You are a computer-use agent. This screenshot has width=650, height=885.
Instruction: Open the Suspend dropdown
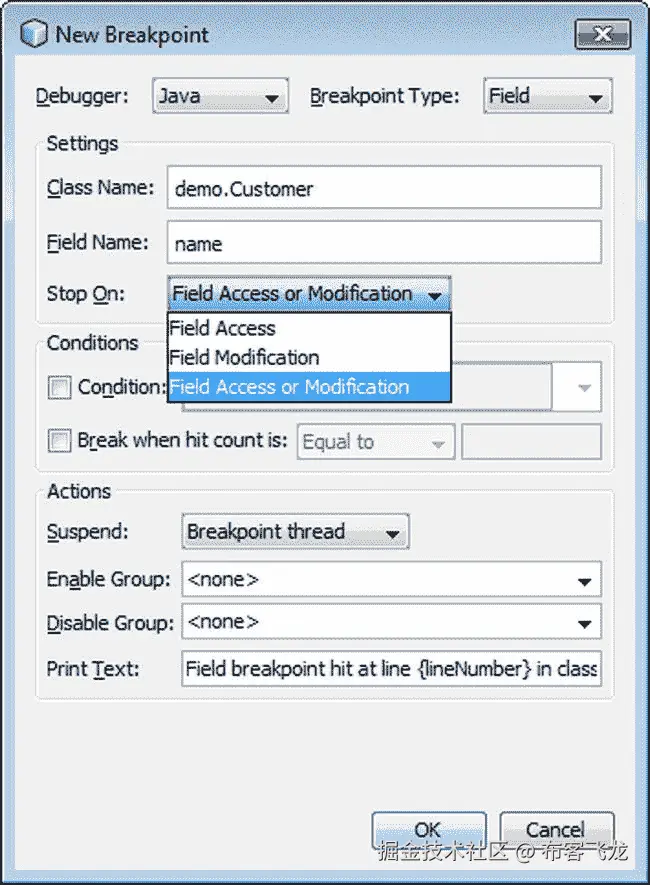coord(294,531)
